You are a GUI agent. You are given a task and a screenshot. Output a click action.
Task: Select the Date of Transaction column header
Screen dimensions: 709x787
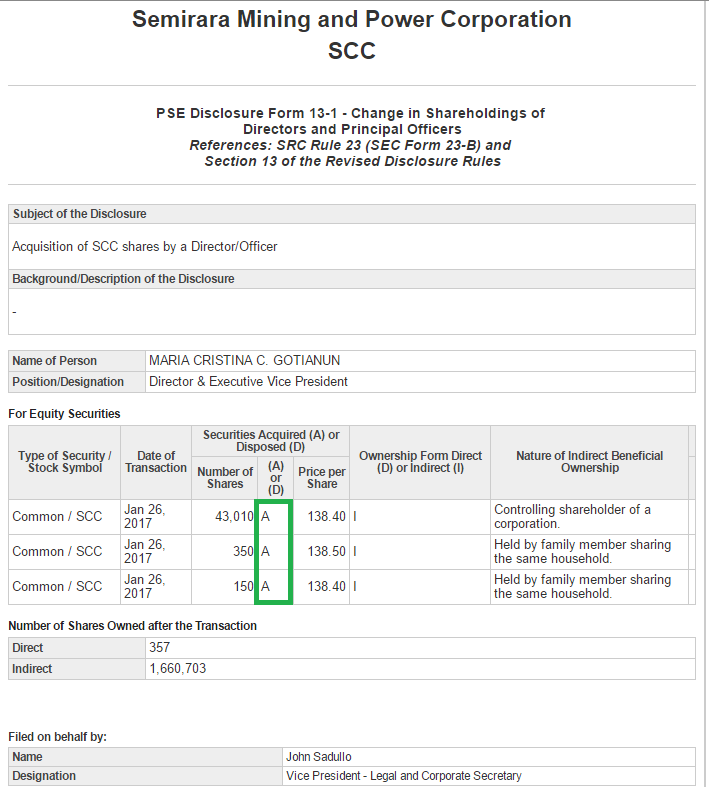156,462
